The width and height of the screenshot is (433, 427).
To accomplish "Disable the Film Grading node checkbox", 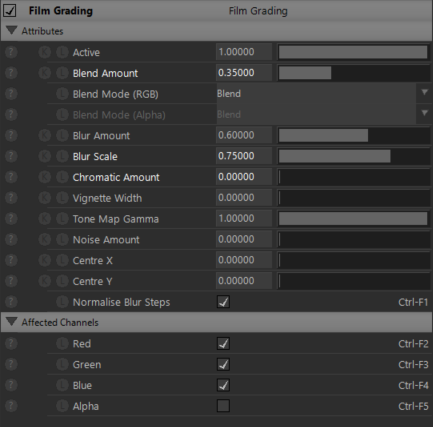I will (x=10, y=10).
